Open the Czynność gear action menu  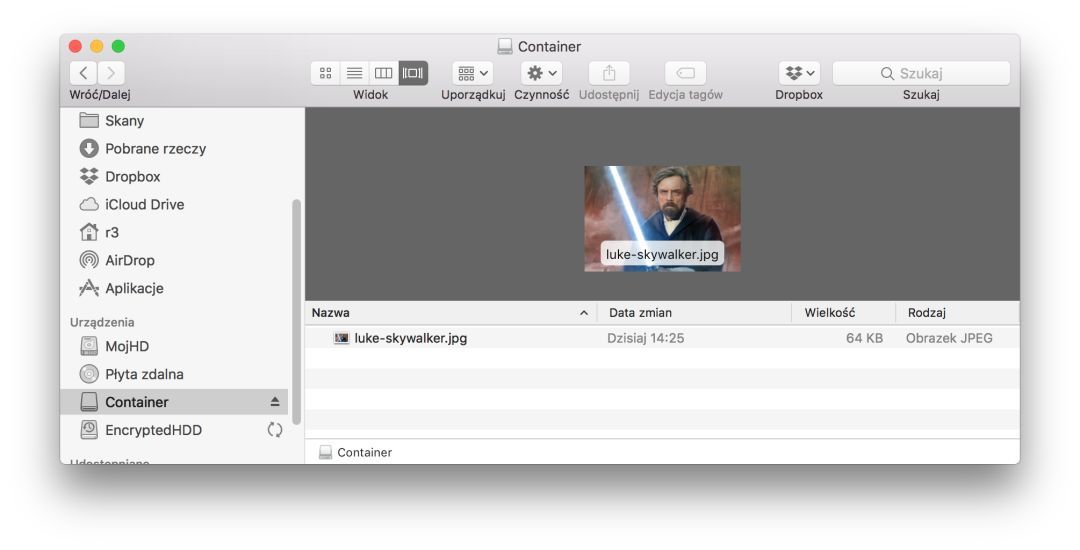click(x=541, y=73)
